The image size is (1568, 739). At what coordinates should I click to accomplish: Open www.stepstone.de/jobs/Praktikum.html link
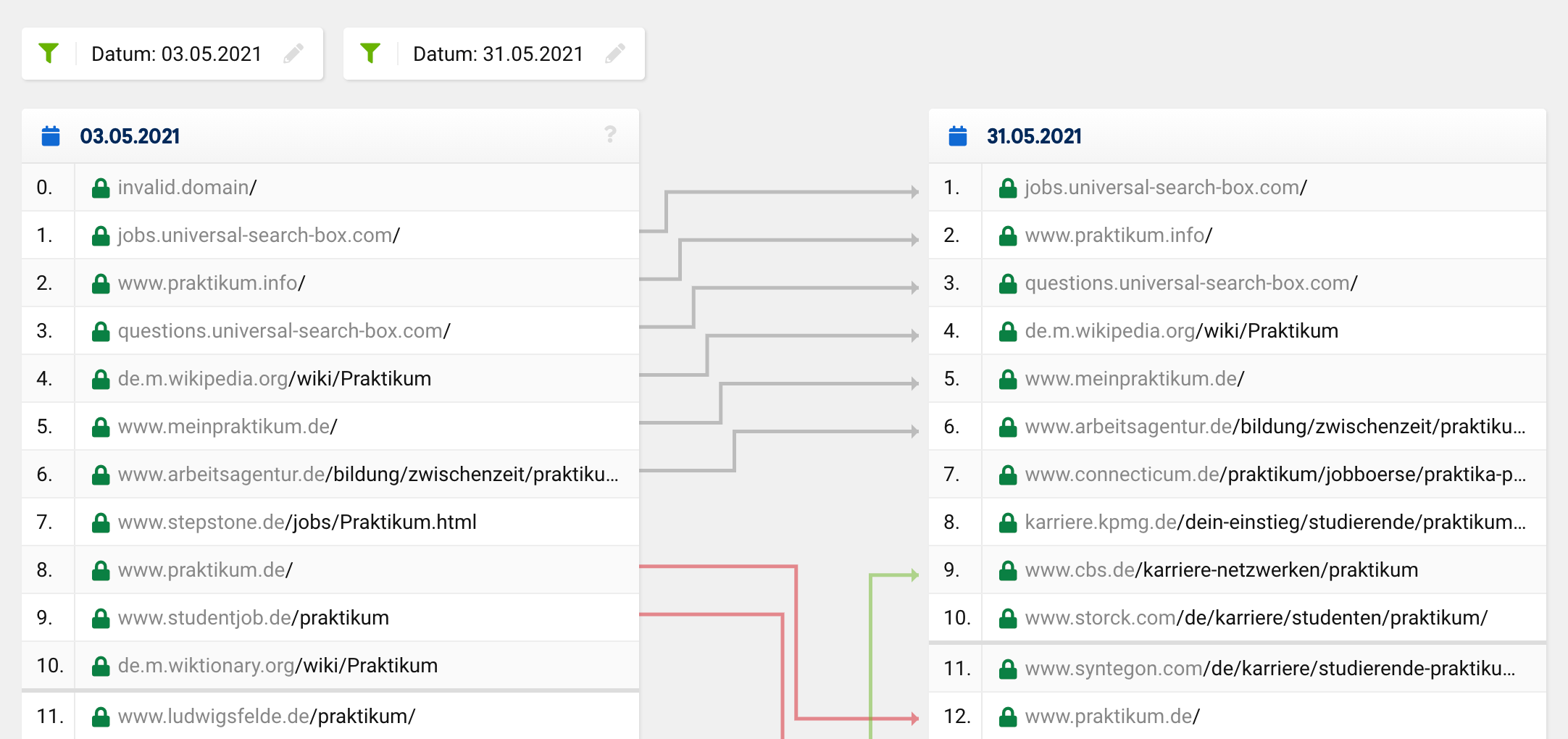click(x=297, y=522)
